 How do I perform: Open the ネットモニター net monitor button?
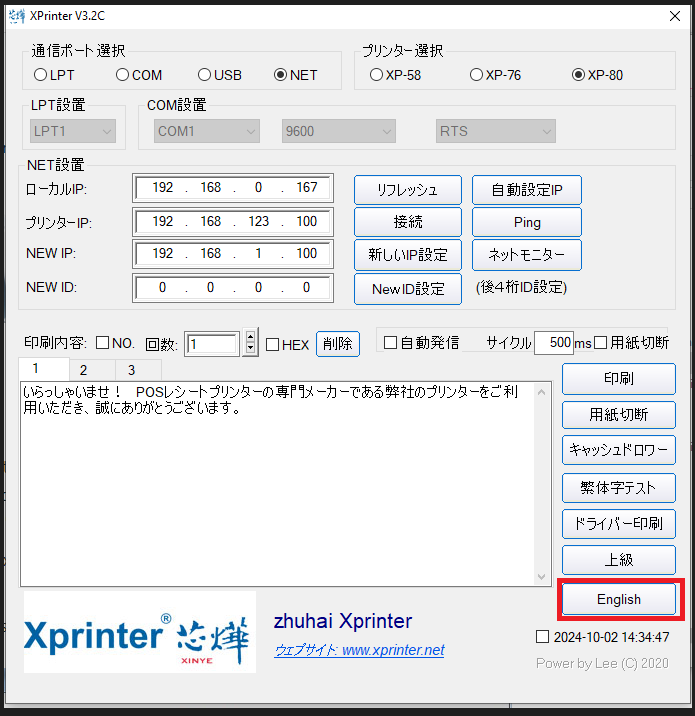click(527, 255)
